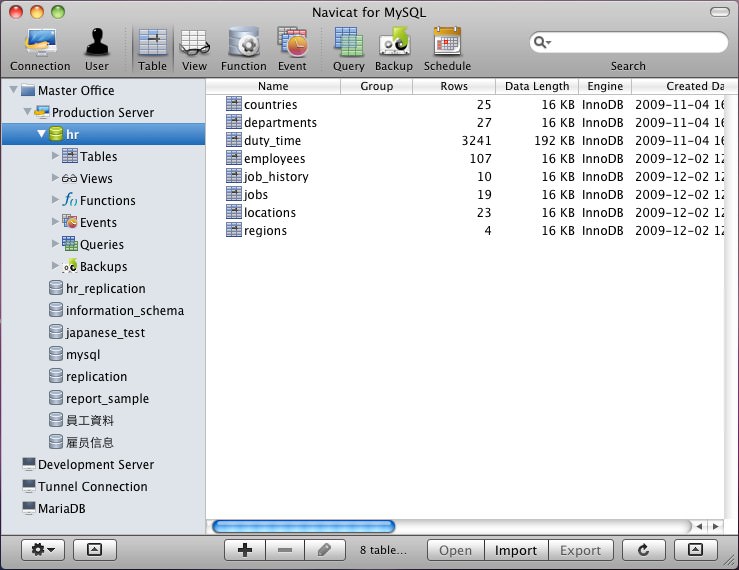Collapse the hr database node
The width and height of the screenshot is (739, 570).
tap(41, 134)
